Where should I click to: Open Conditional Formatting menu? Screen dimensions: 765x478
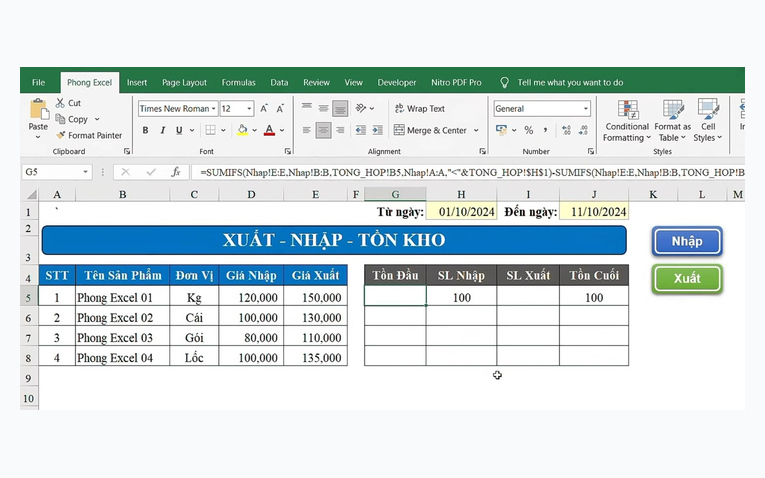pyautogui.click(x=627, y=120)
